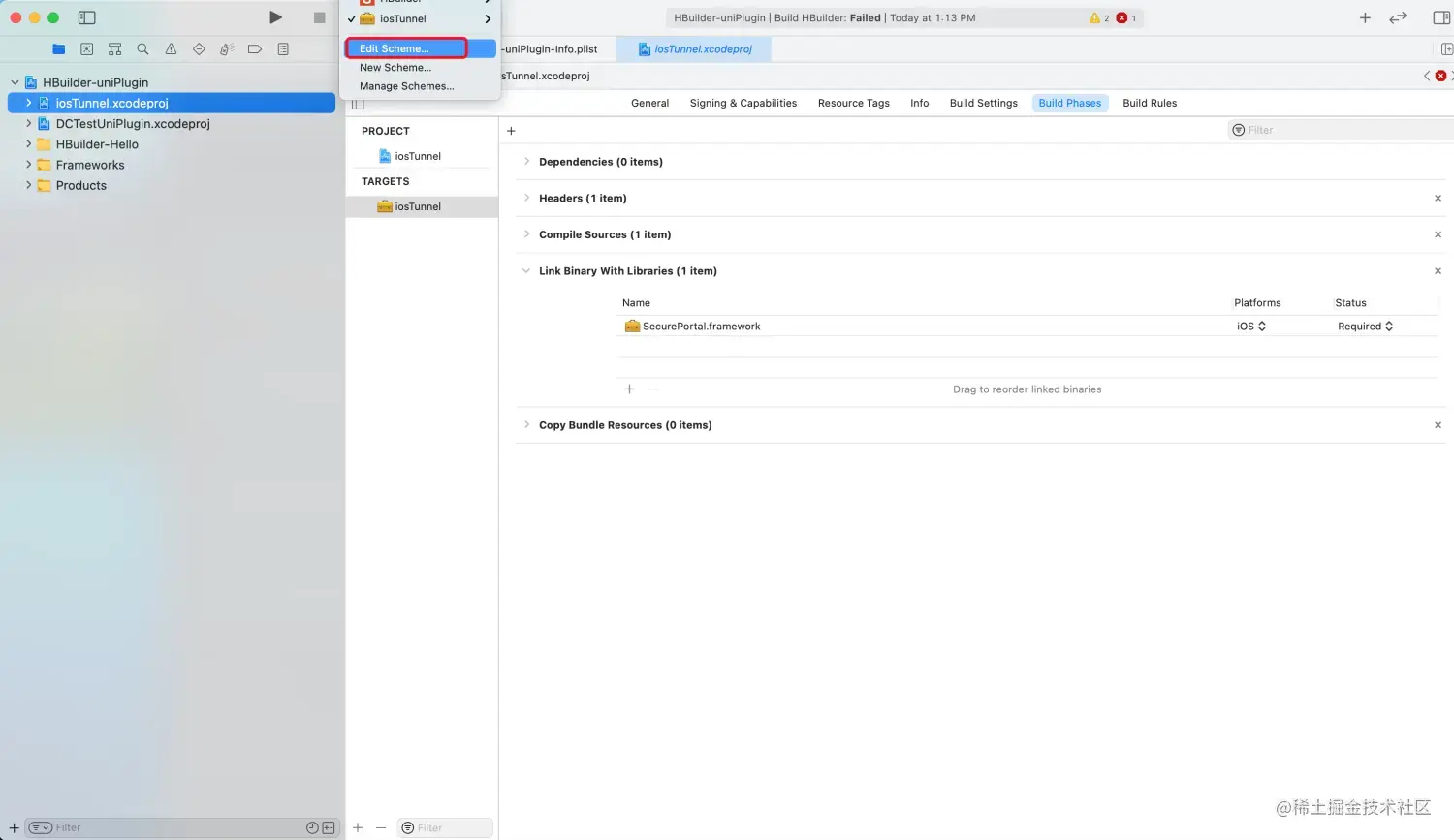
Task: Expand DCTestUniPlugin.xcodeproj in navigator
Action: [x=28, y=124]
